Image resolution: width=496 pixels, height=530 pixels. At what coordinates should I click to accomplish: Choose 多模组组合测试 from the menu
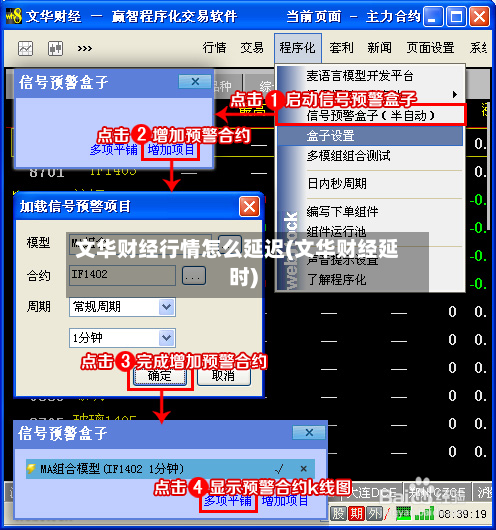[x=349, y=156]
